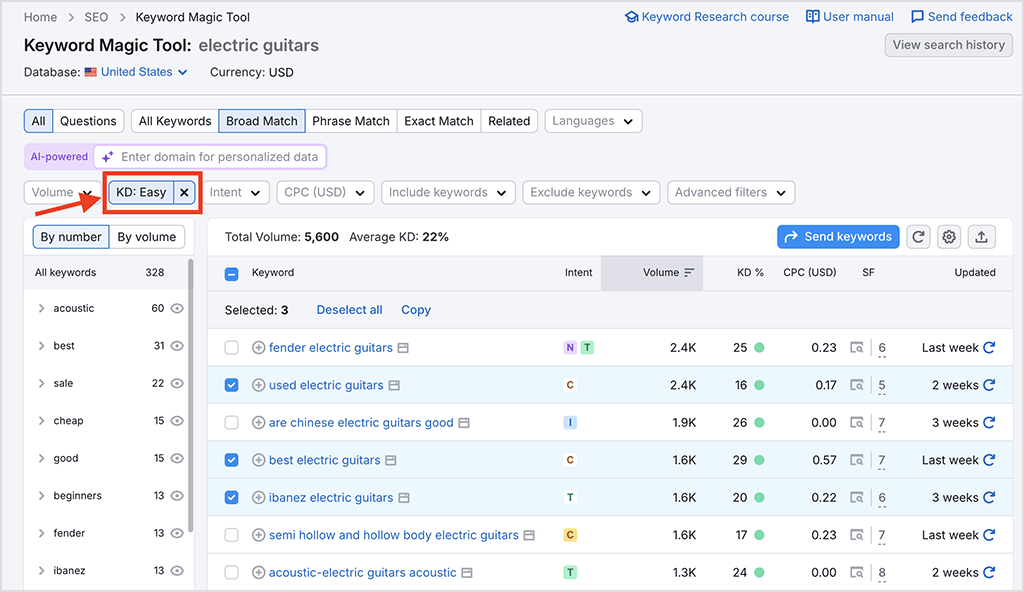Image resolution: width=1024 pixels, height=592 pixels.
Task: Open the Intent filter dropdown
Action: tap(235, 192)
